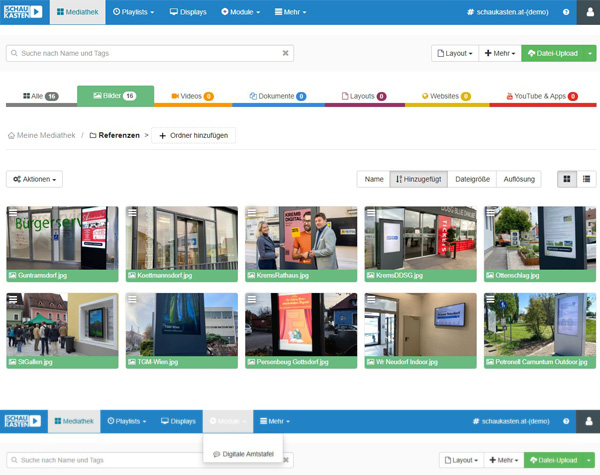Switch to list view display
Screen dimensions: 600x475
coord(586,179)
